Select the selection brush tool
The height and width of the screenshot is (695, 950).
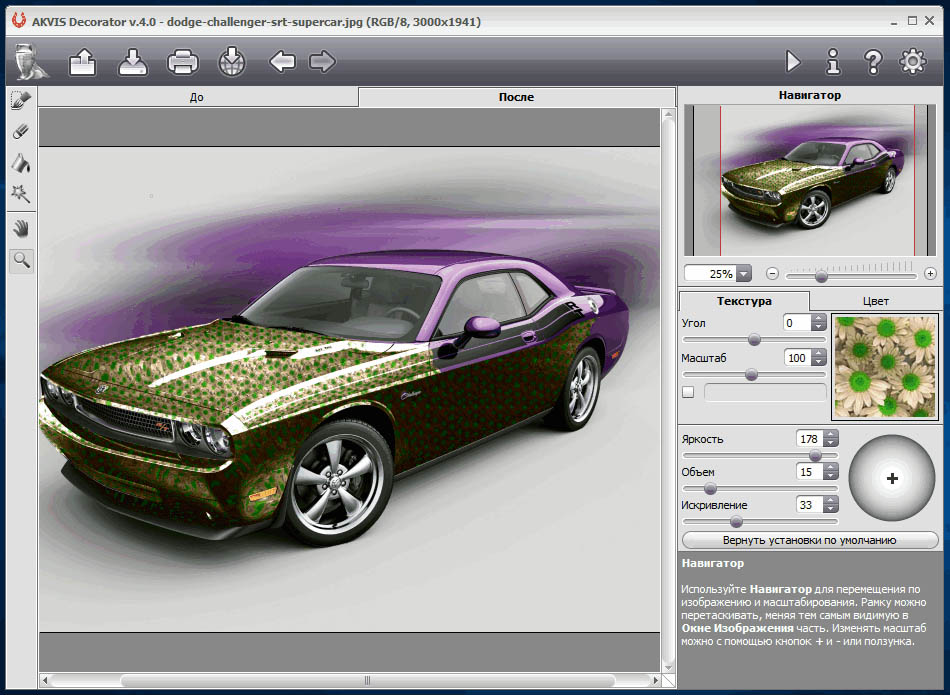click(x=21, y=100)
